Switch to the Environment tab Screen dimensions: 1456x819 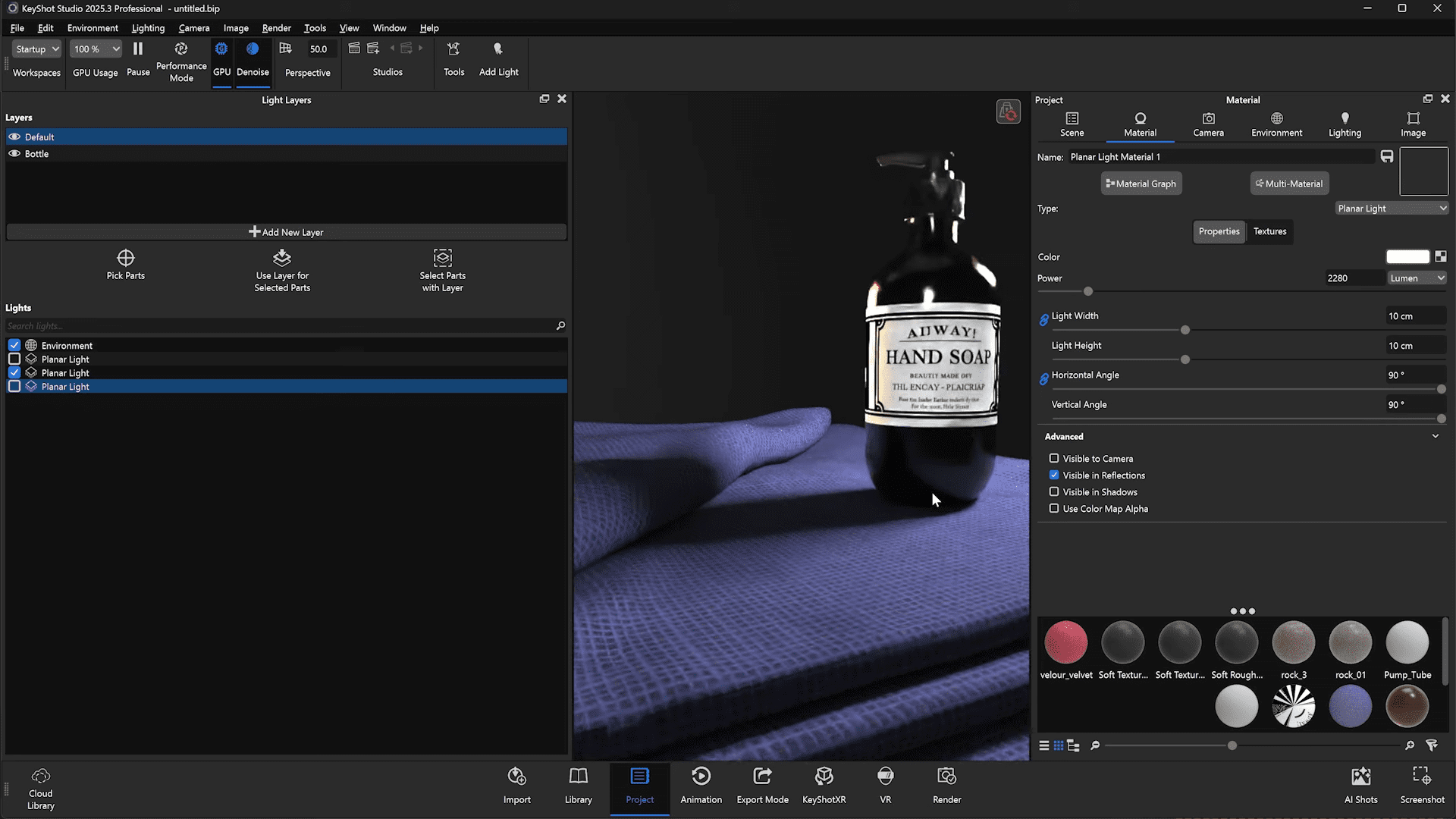tap(1276, 124)
